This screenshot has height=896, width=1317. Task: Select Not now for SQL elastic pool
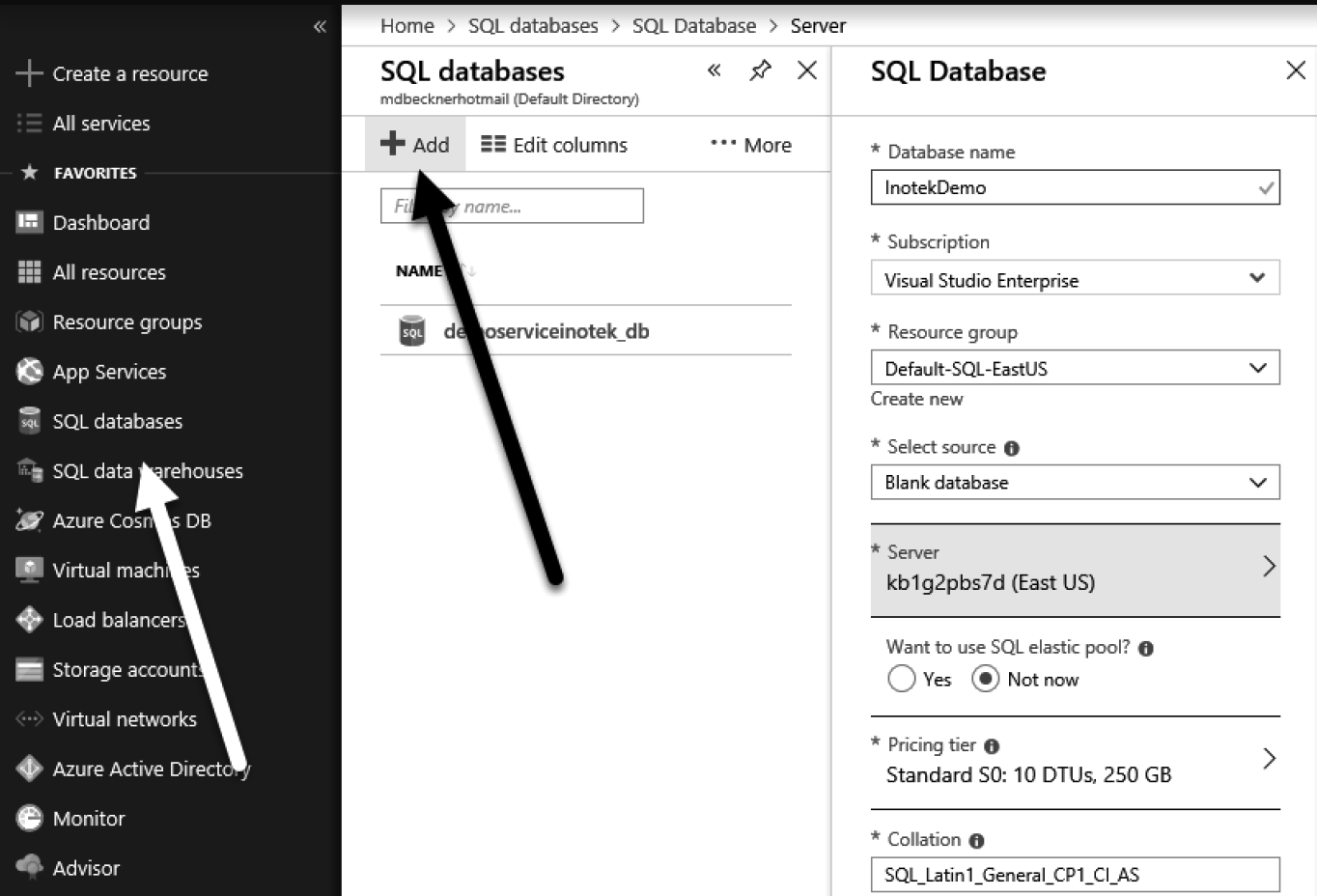[x=985, y=679]
